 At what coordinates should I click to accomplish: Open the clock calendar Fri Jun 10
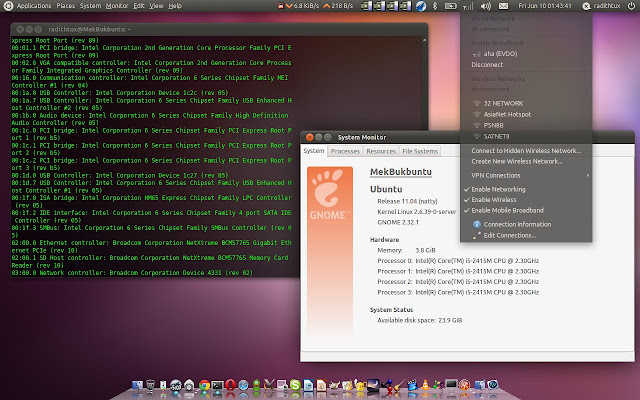click(545, 6)
